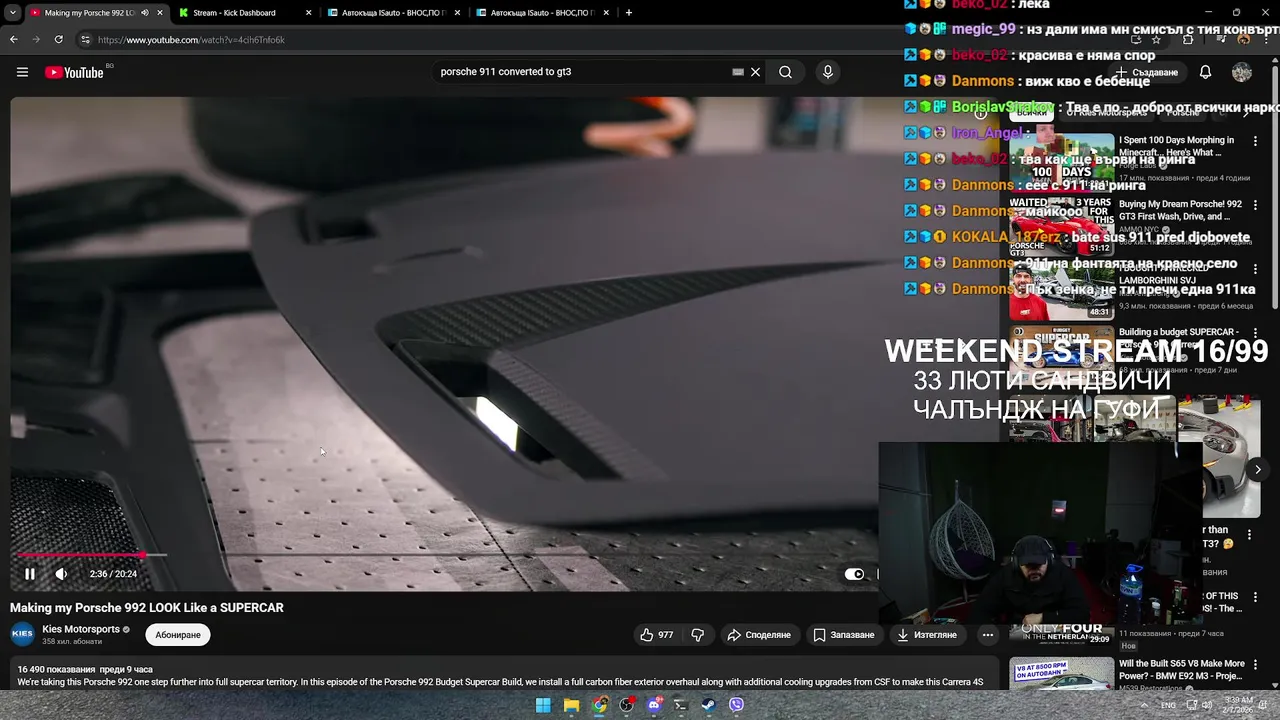The height and width of the screenshot is (720, 1280).
Task: Reload the page
Action: point(59,40)
